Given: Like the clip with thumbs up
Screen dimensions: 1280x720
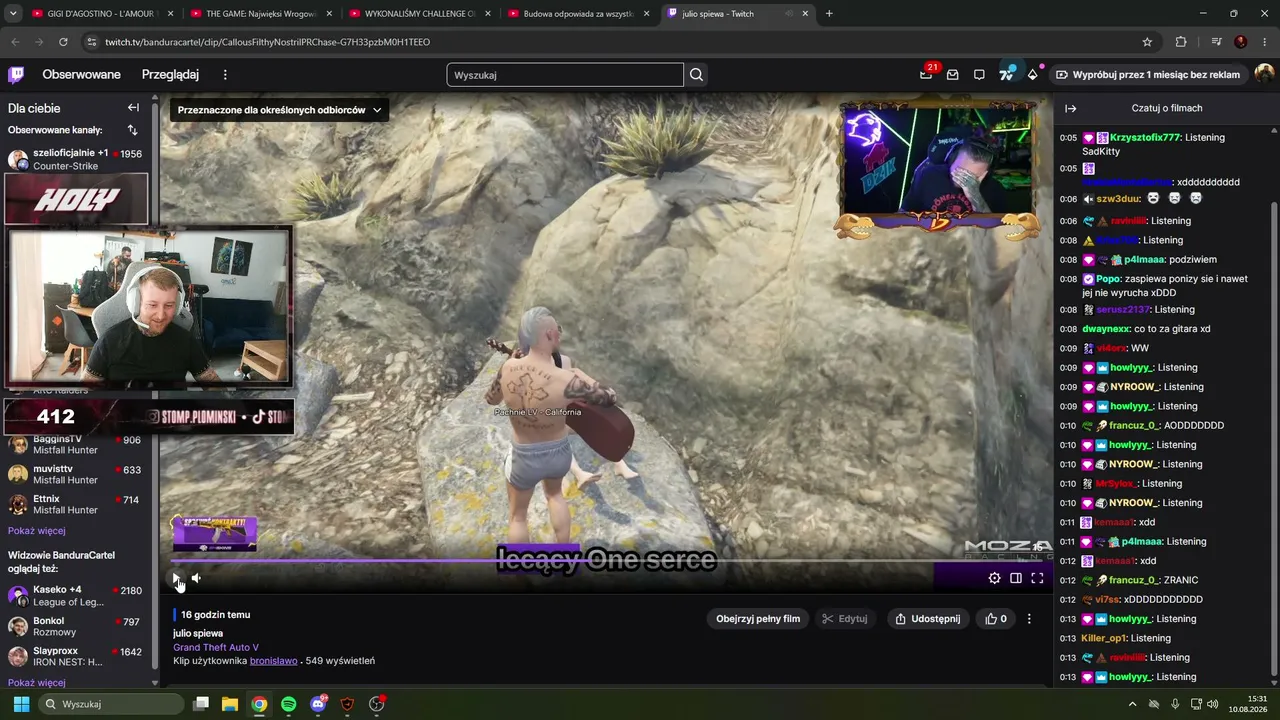Looking at the screenshot, I should pyautogui.click(x=996, y=619).
